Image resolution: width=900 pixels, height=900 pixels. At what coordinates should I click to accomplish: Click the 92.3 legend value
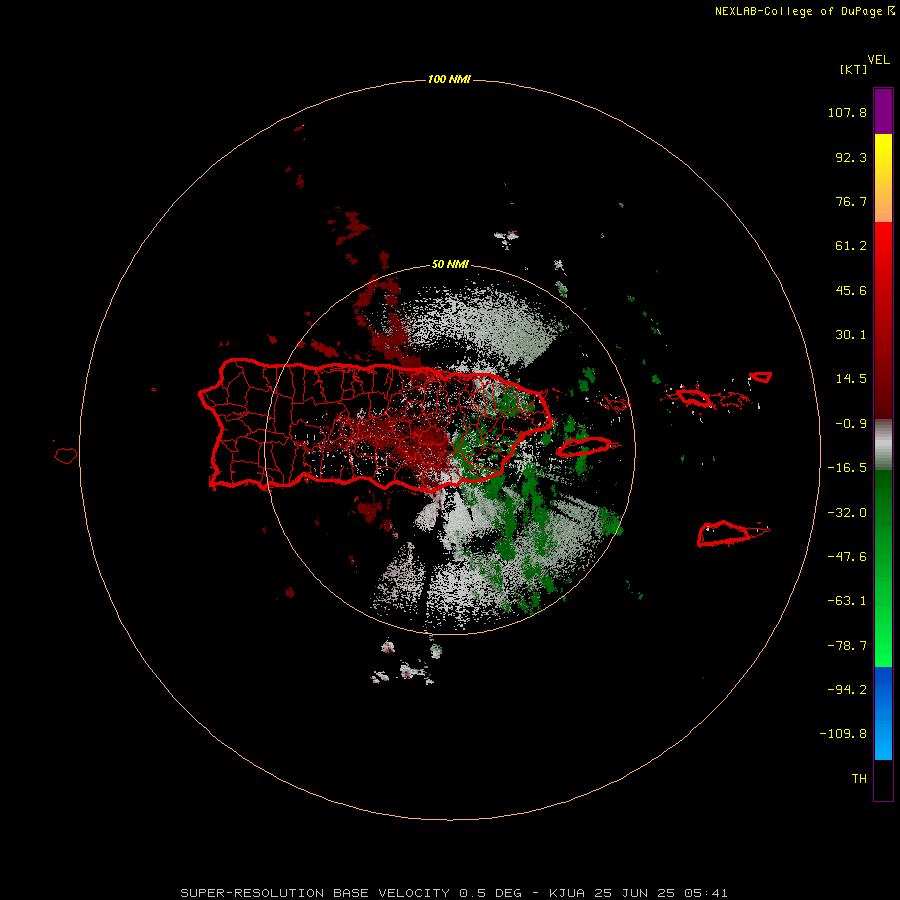pyautogui.click(x=851, y=157)
